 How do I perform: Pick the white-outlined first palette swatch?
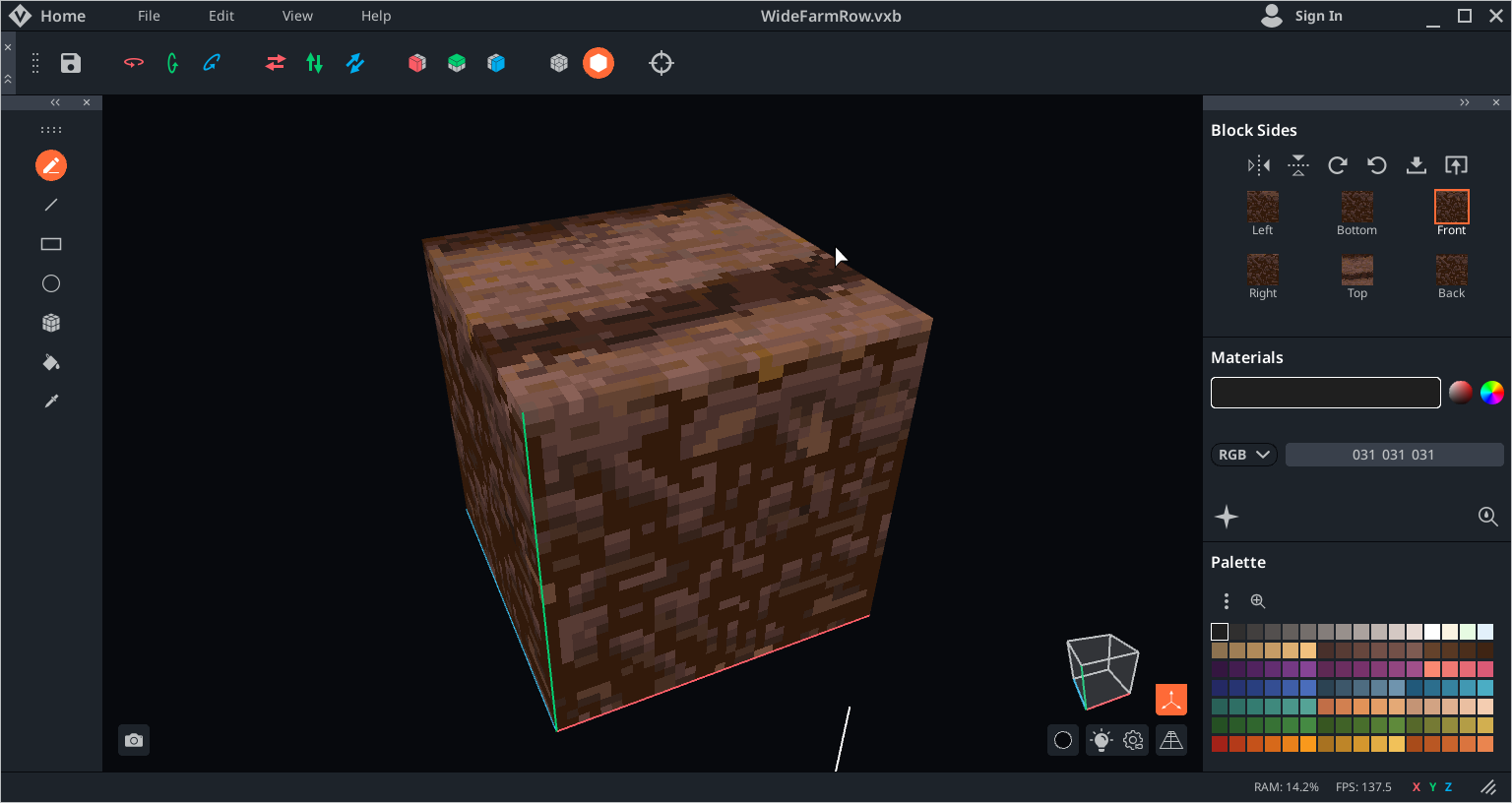tap(1220, 632)
